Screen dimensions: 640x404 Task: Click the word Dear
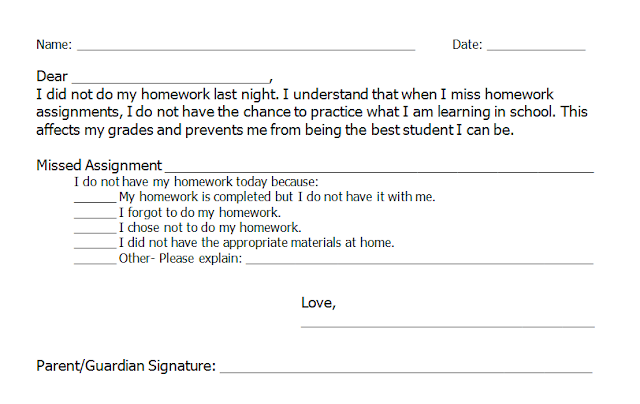[52, 77]
